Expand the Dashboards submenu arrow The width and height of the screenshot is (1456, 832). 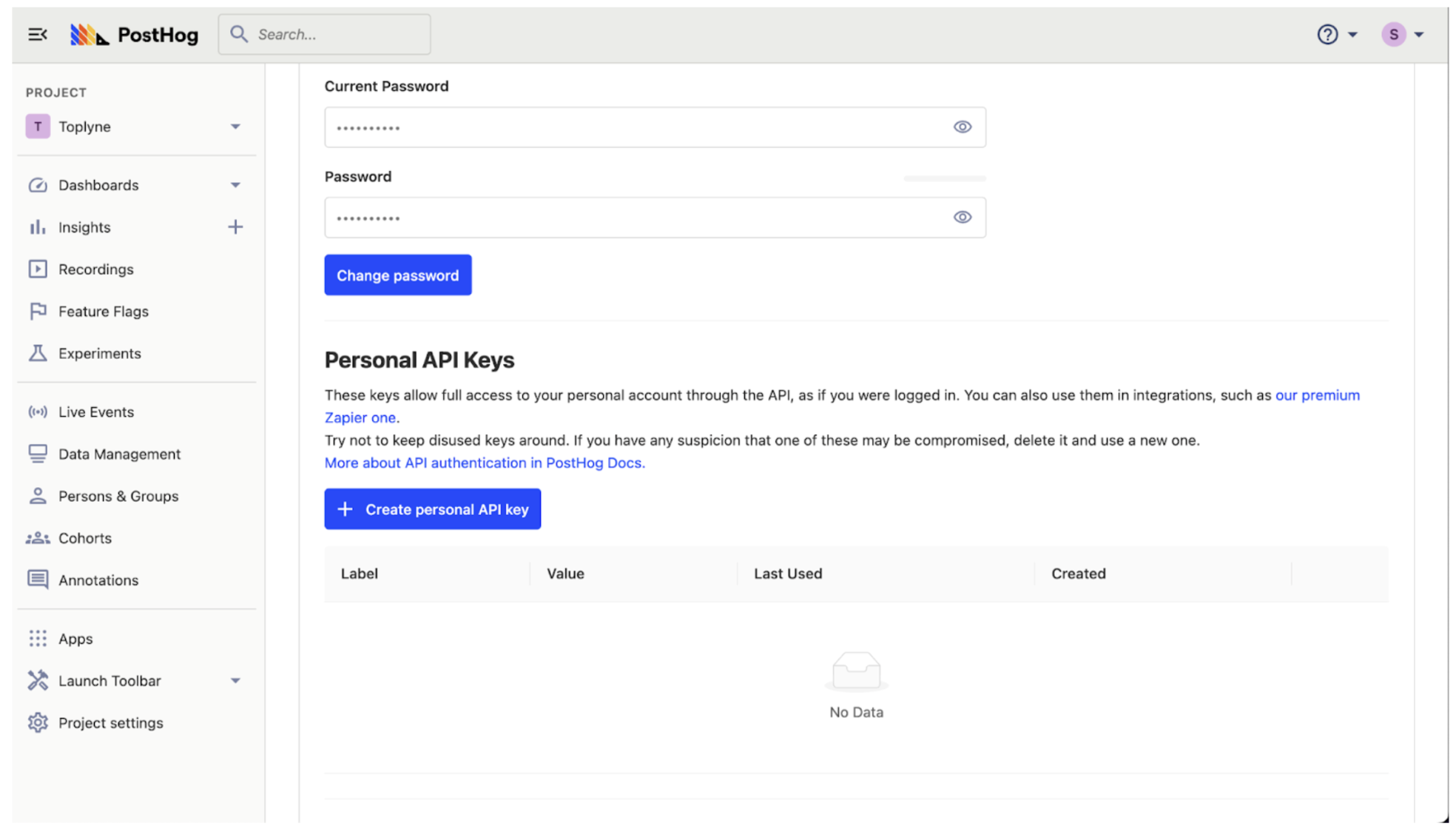(235, 185)
